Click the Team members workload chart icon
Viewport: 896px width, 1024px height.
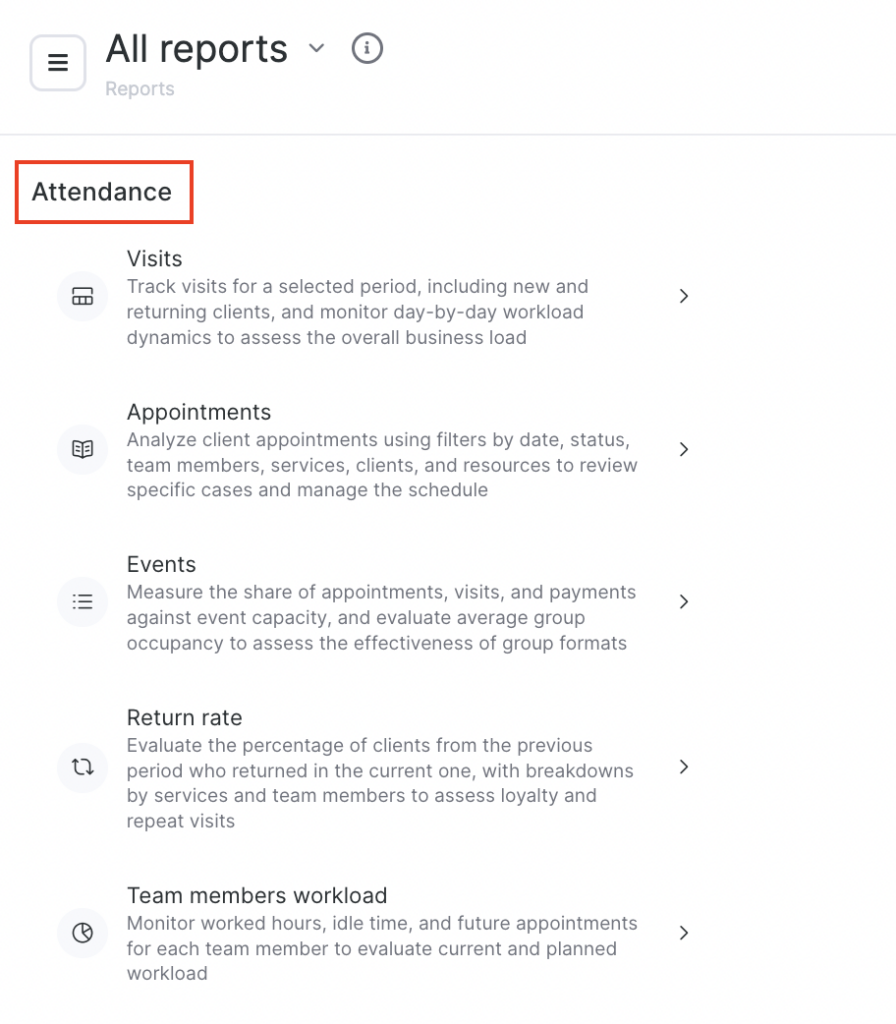[x=82, y=932]
